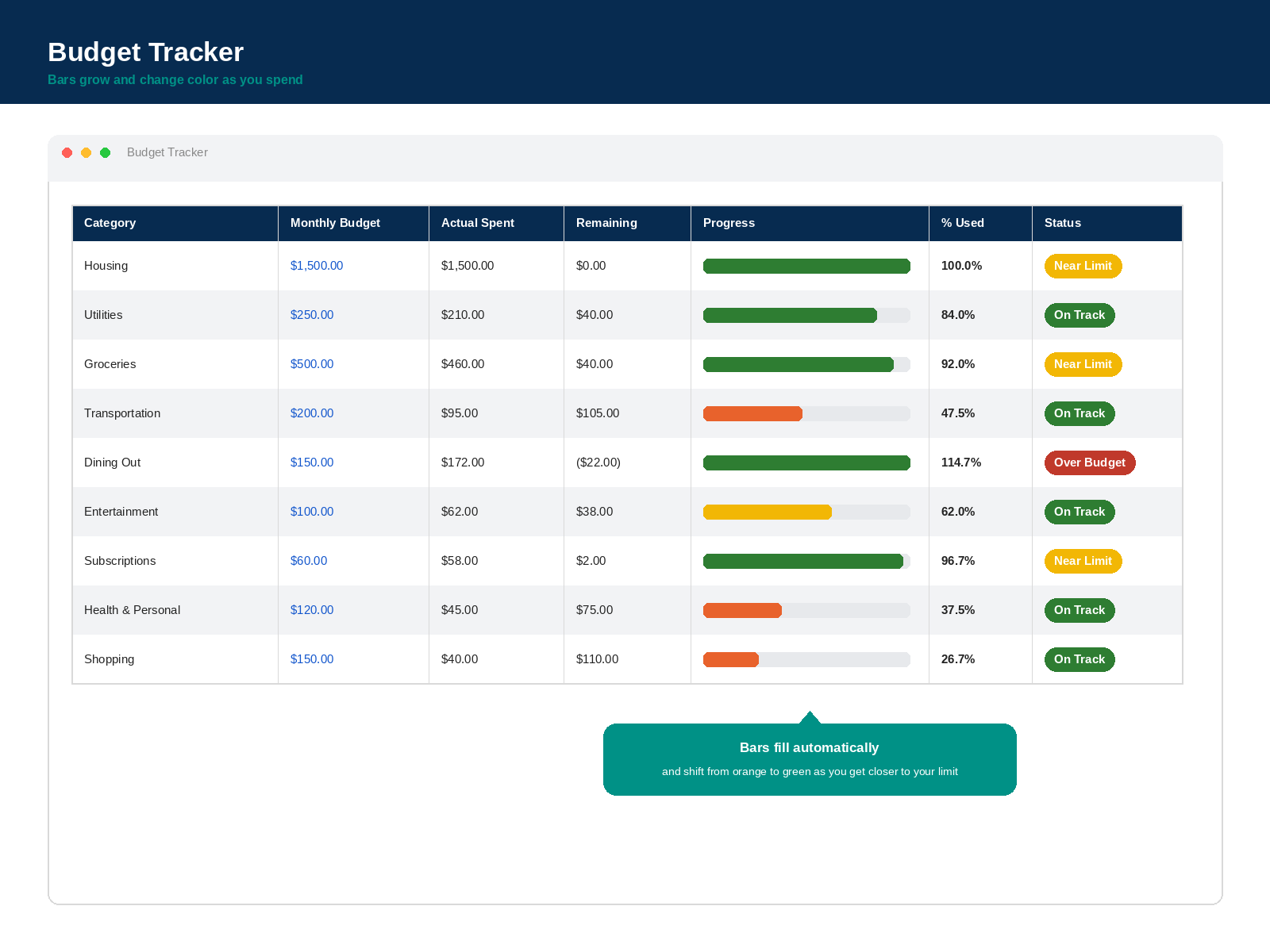Select the Dining Out remaining ($22.00) cell
Image resolution: width=1270 pixels, height=952 pixels.
pos(627,463)
